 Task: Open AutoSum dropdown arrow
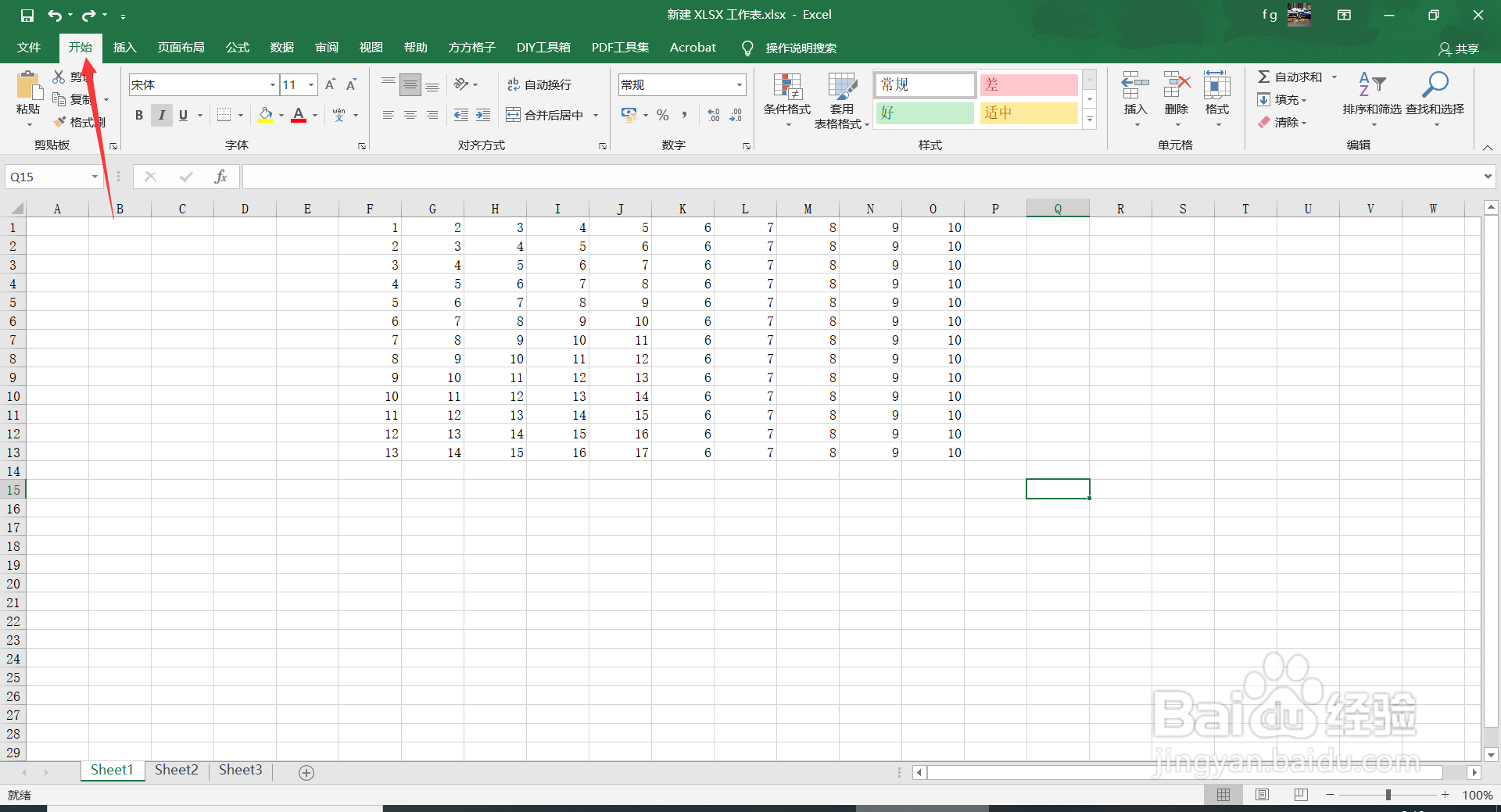point(1334,77)
